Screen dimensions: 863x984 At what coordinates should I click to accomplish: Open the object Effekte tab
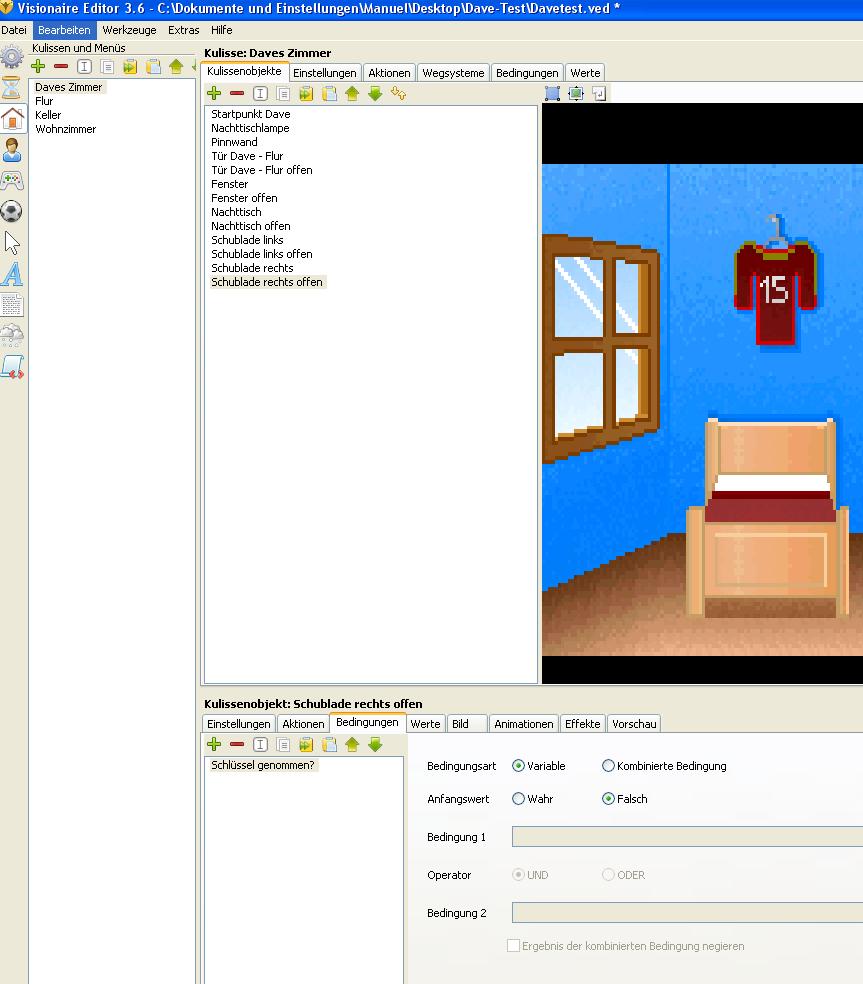pyautogui.click(x=582, y=724)
